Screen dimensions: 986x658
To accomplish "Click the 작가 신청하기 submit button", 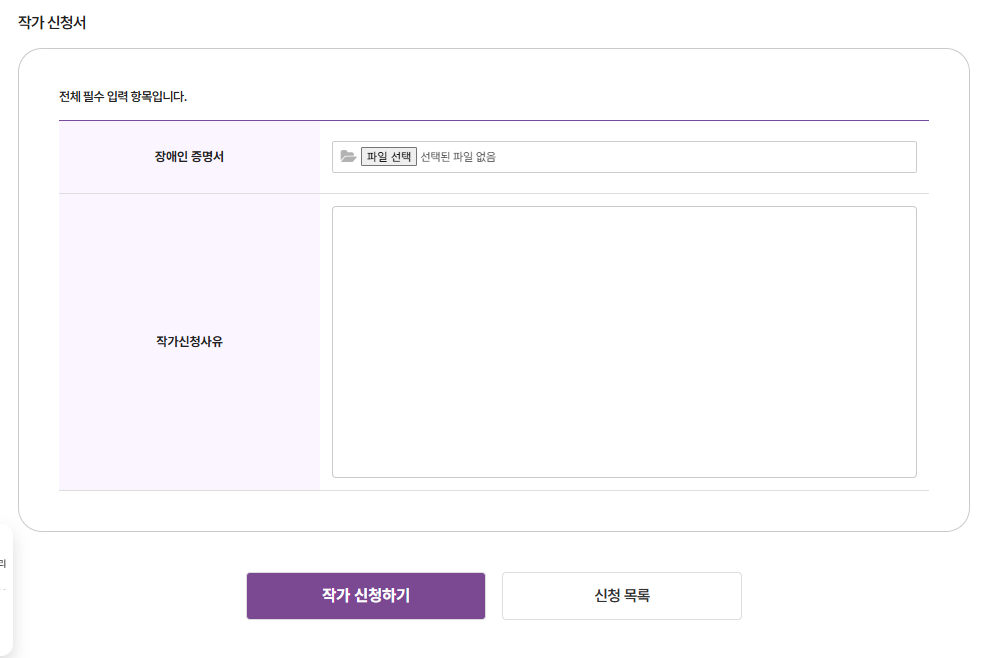I will pyautogui.click(x=365, y=596).
